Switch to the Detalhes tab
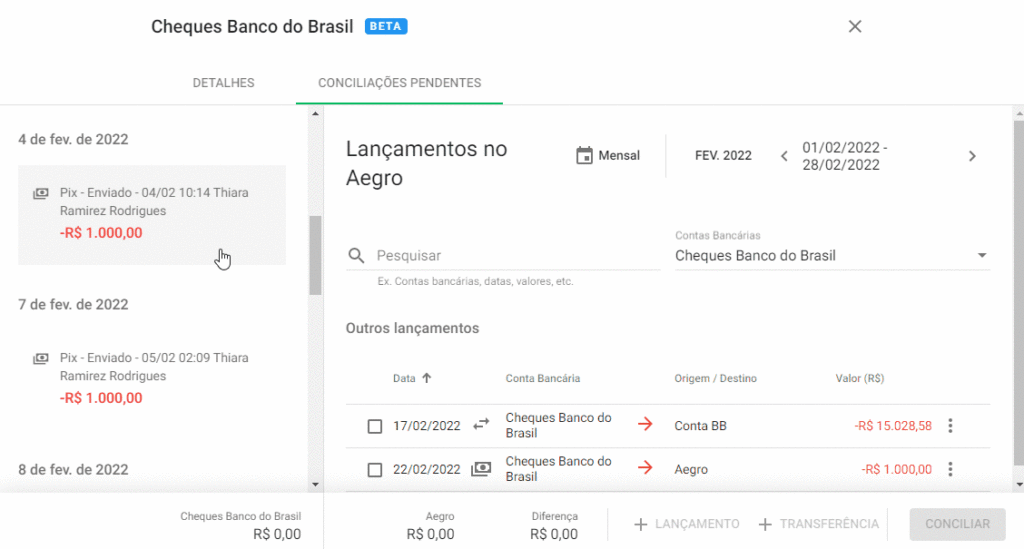1024x549 pixels. pyautogui.click(x=223, y=83)
